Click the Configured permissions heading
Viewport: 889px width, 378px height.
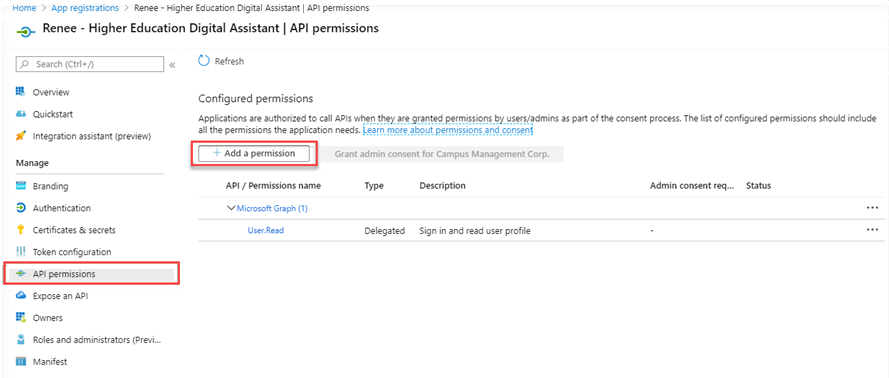click(256, 99)
